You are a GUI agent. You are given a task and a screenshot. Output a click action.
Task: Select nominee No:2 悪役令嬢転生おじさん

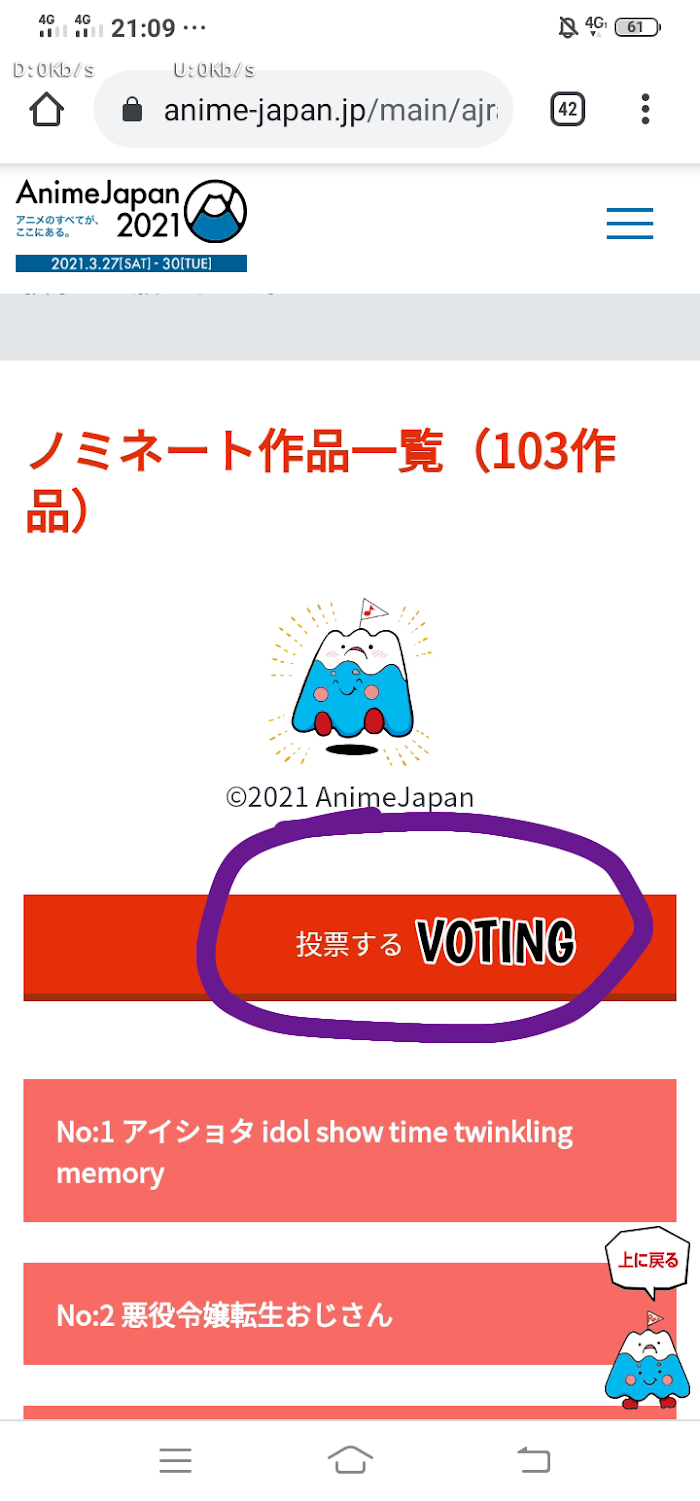(x=350, y=1314)
